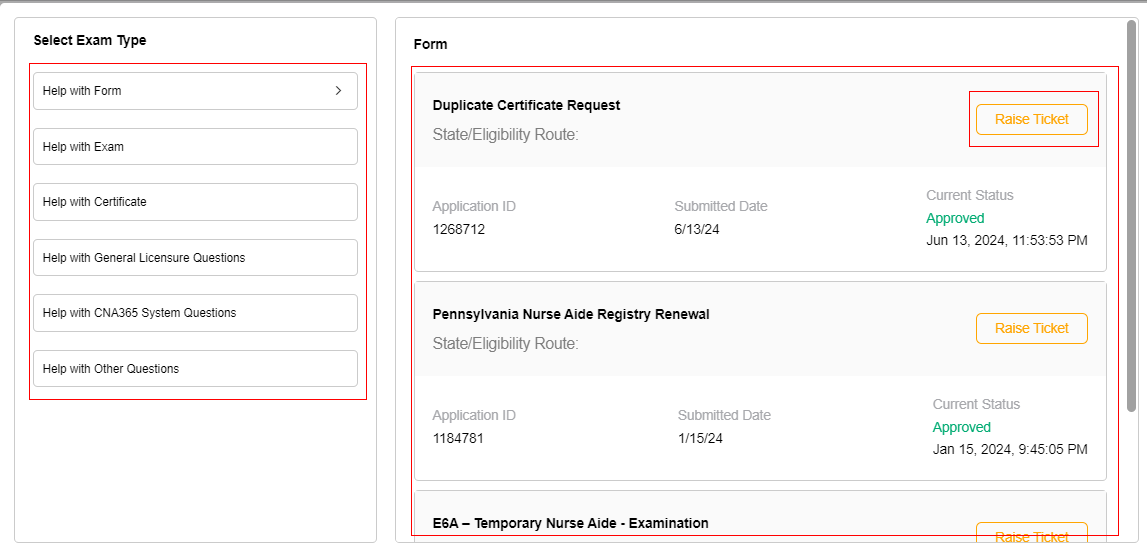
Task: Click the Approved status for application 1184781
Action: 961,427
